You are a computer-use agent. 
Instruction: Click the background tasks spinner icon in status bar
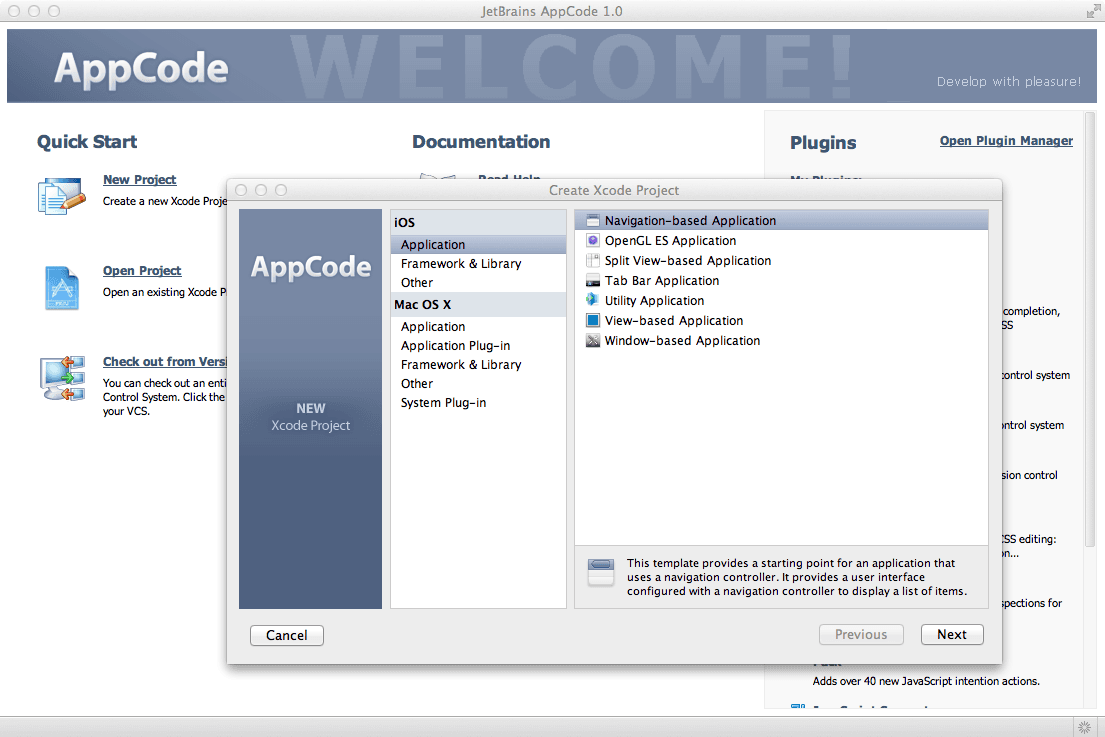point(1085,727)
